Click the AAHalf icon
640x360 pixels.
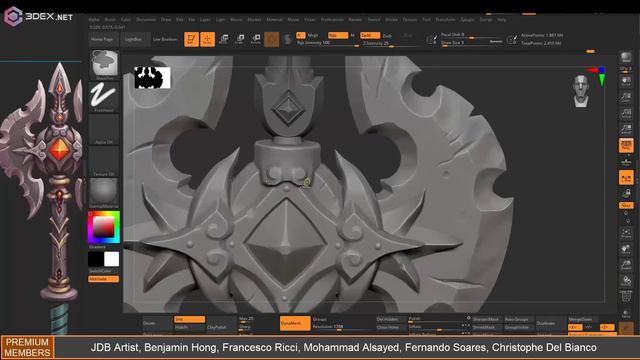(626, 130)
